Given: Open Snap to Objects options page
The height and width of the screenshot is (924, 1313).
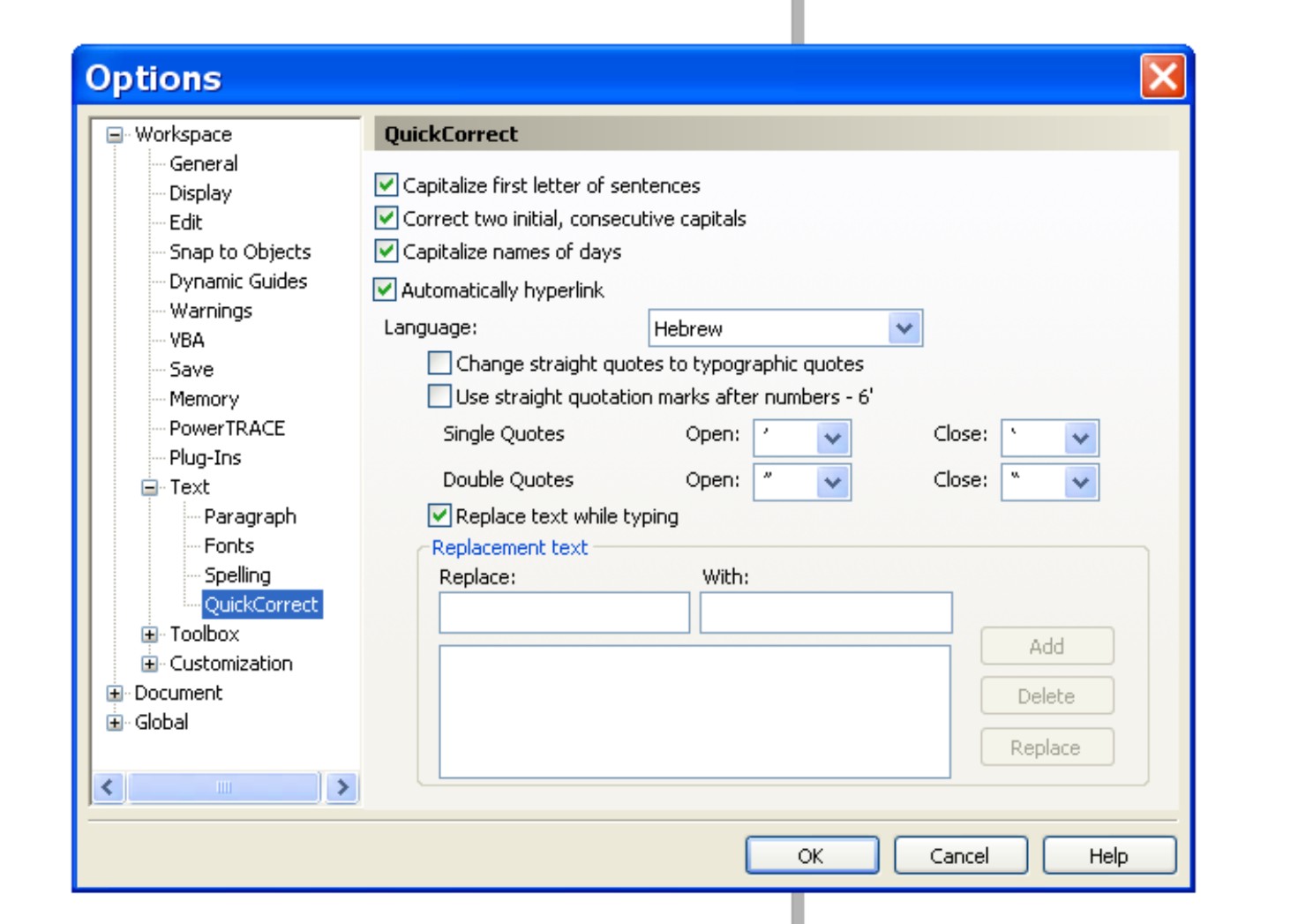Looking at the screenshot, I should coord(240,252).
